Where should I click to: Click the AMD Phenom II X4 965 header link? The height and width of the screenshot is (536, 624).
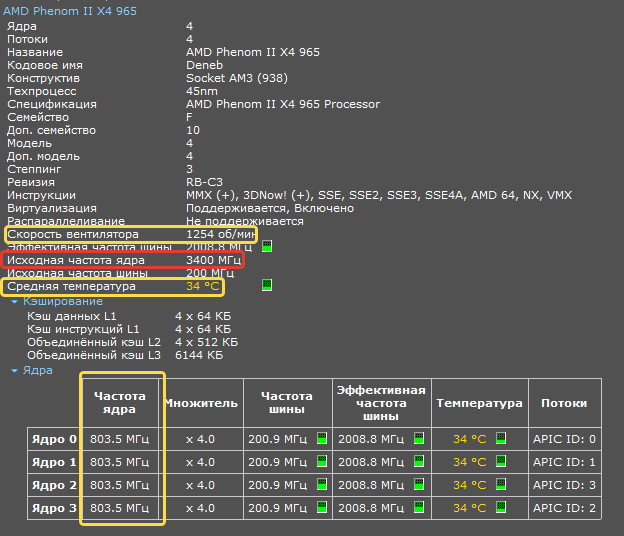click(x=70, y=11)
